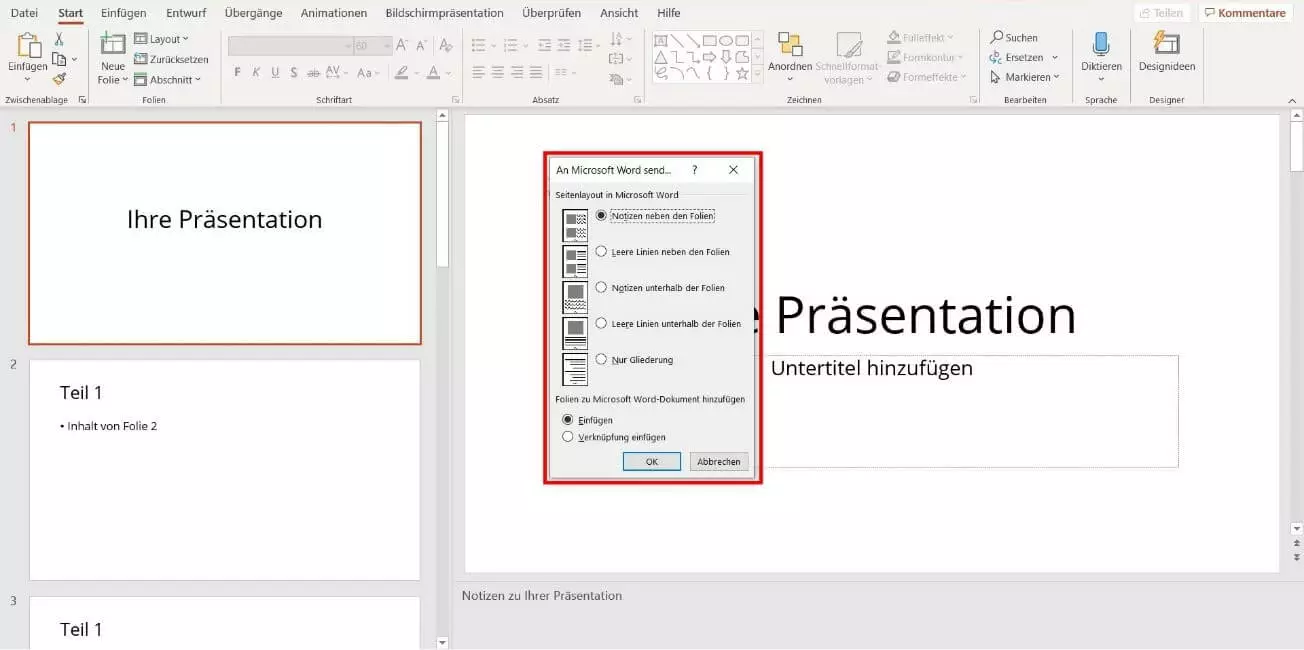
Task: Open the change case Aa dropdown
Action: [x=367, y=73]
